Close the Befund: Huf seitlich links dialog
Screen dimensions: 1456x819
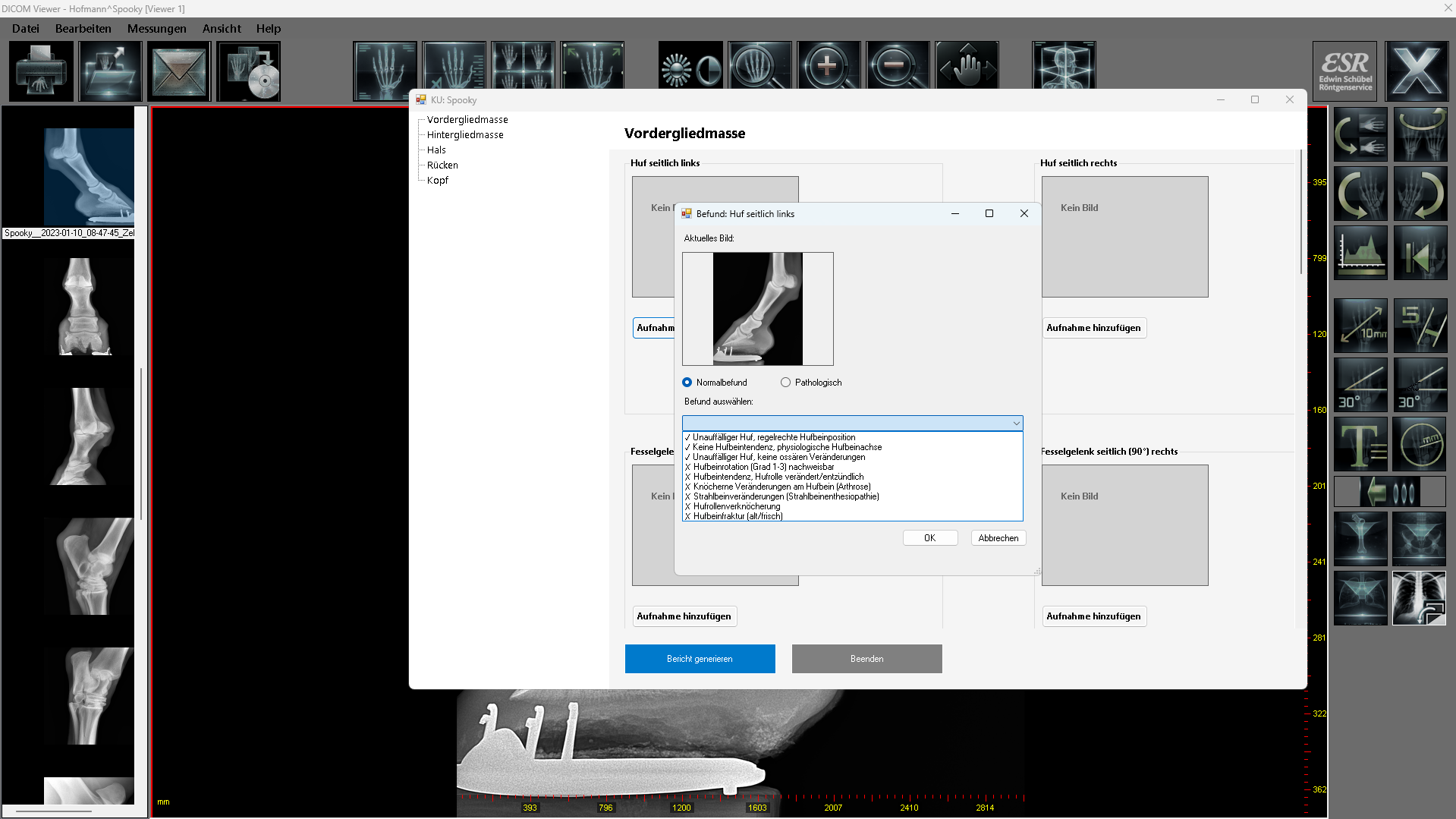[1024, 214]
